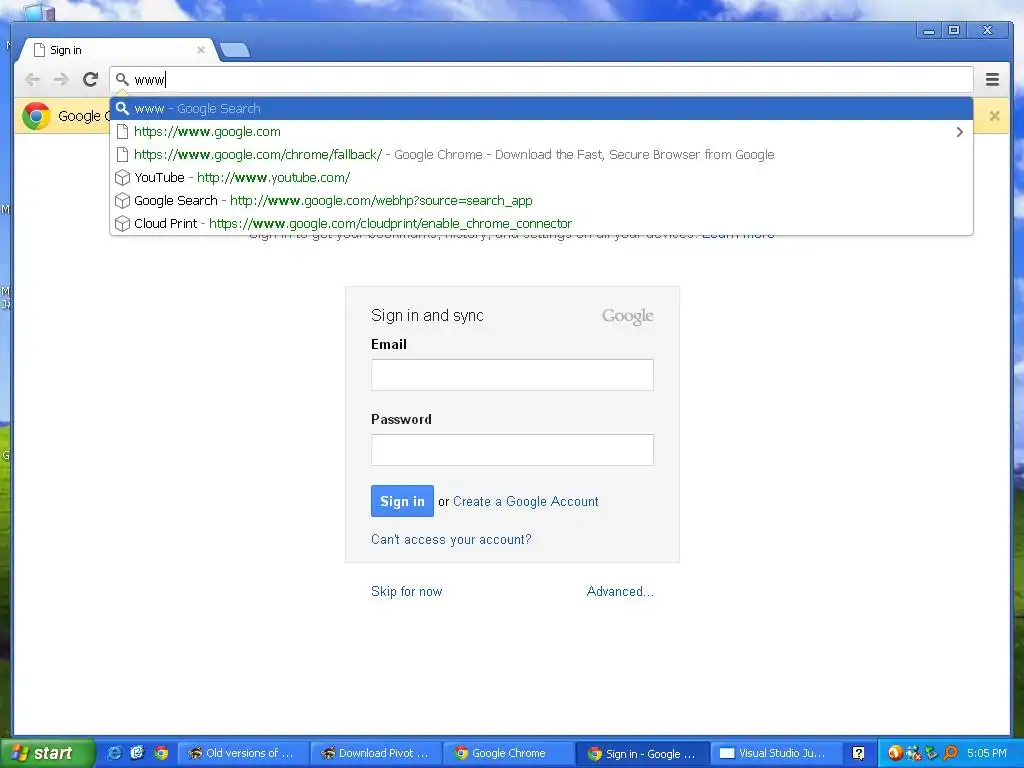Choose https://www.google.com suggestion
Viewport: 1024px width, 768px height.
[541, 131]
